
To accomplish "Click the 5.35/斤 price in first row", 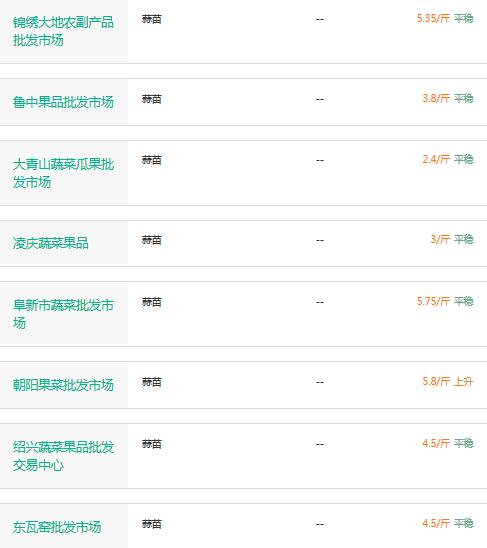I will (433, 18).
